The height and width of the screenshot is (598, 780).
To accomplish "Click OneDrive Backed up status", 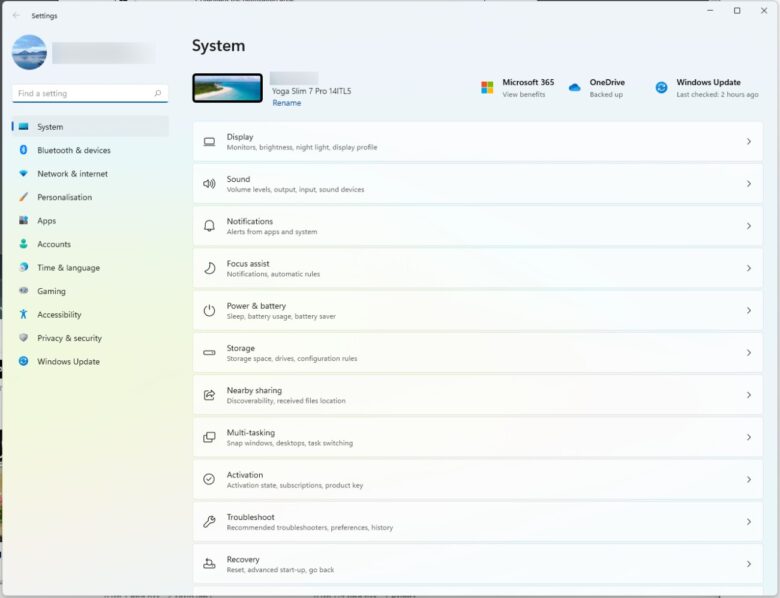I will 606,95.
